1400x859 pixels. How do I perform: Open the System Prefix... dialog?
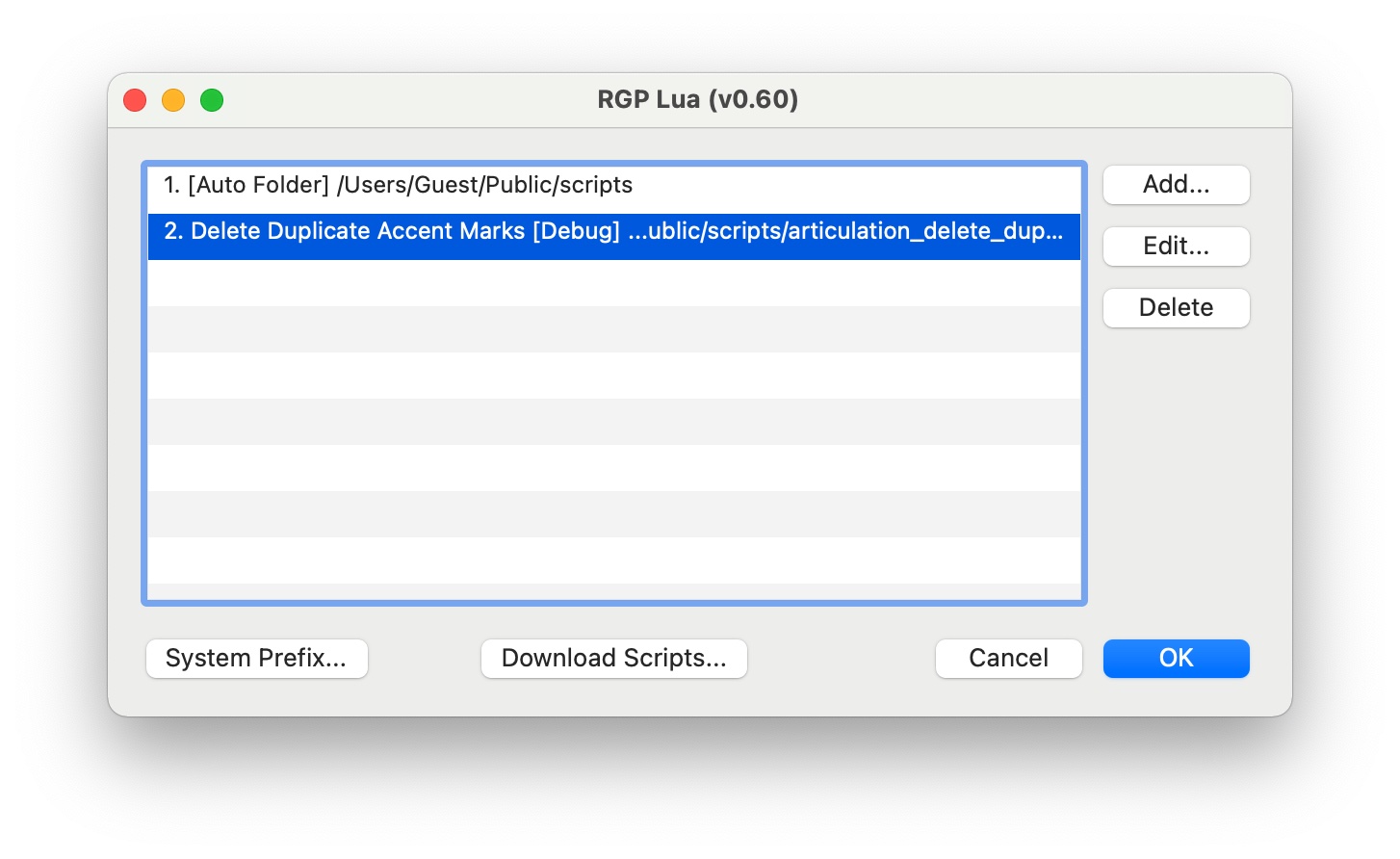pyautogui.click(x=256, y=659)
